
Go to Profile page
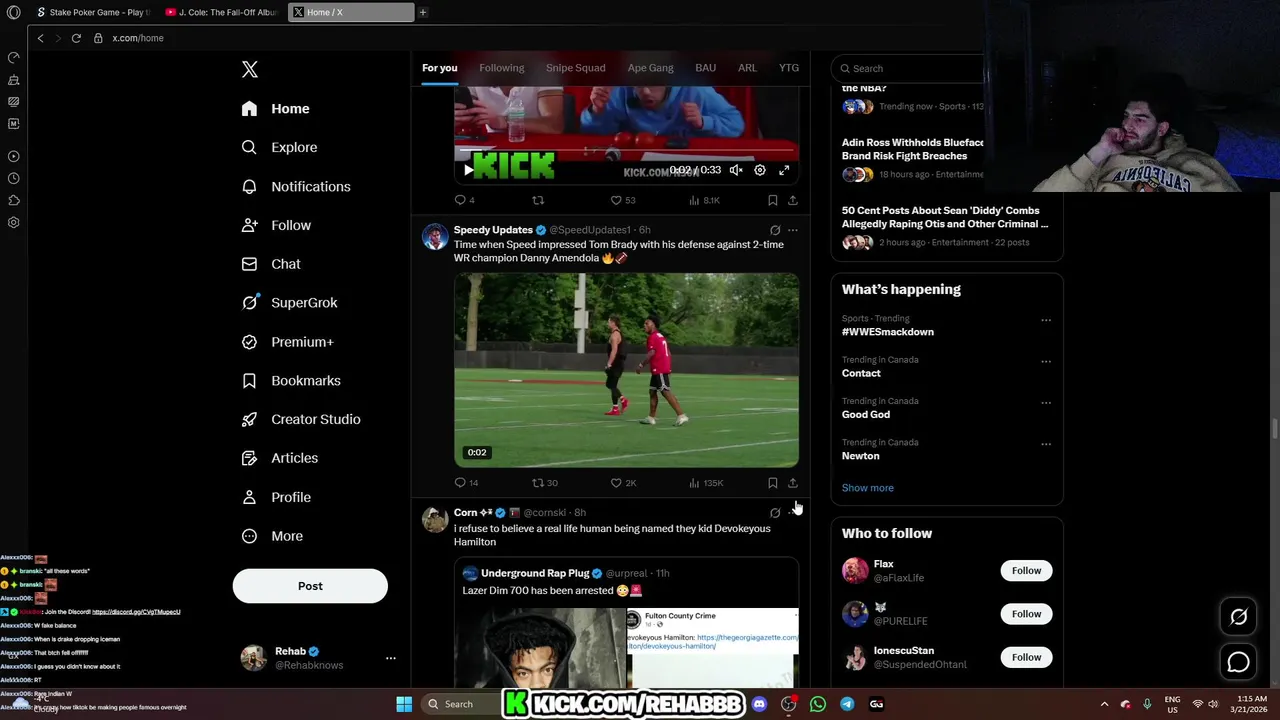click(277, 497)
